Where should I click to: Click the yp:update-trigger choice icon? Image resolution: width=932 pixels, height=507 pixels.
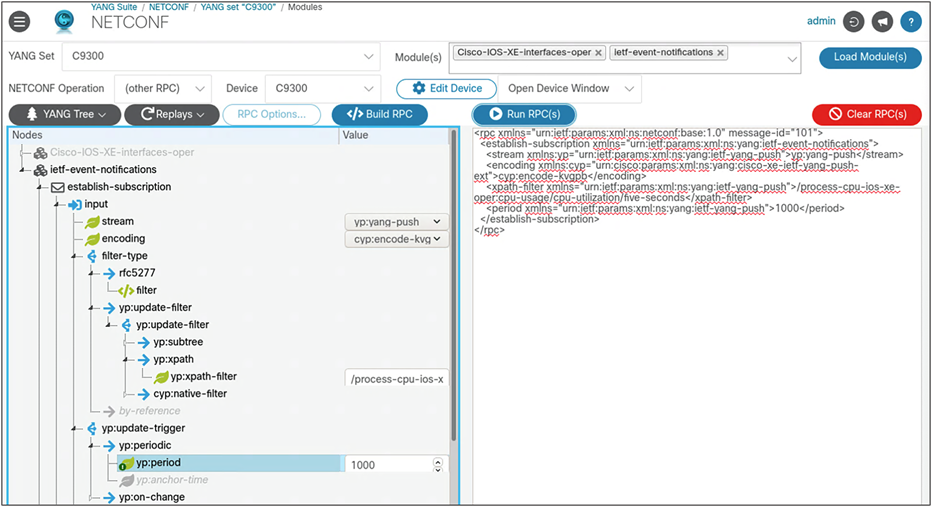pos(92,429)
